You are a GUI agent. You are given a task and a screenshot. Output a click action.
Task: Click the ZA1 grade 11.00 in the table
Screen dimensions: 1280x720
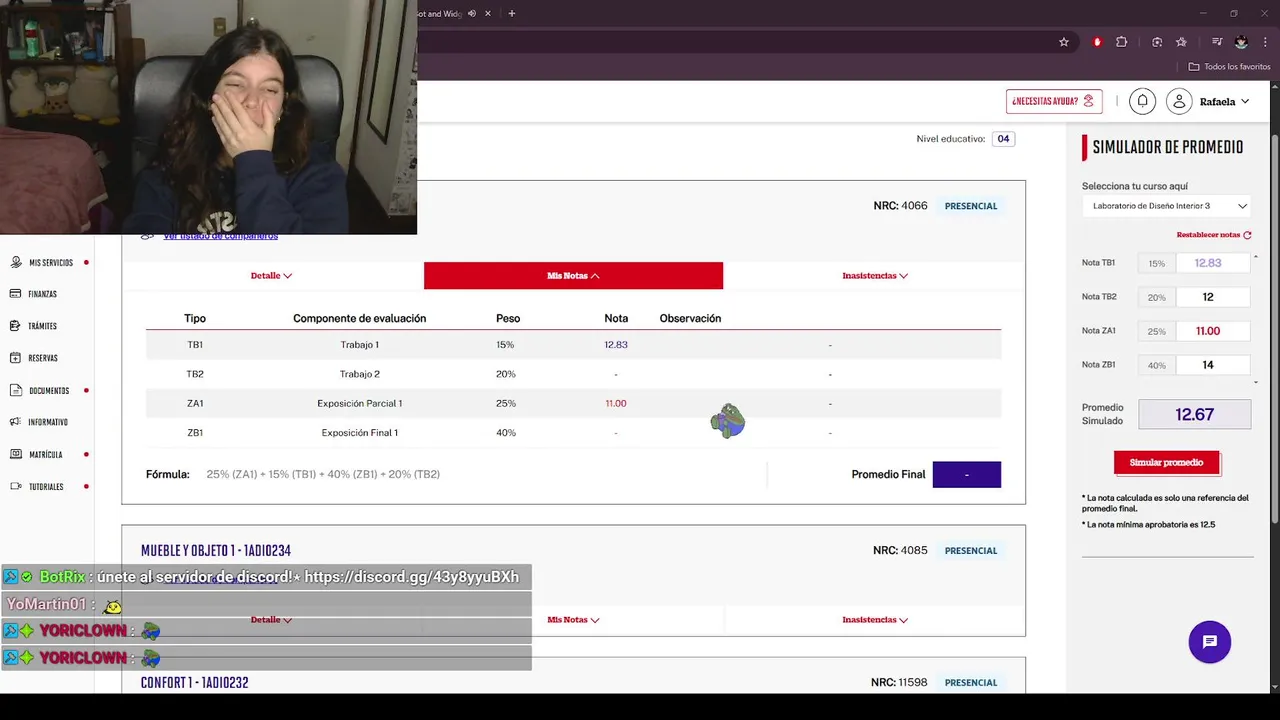pyautogui.click(x=616, y=404)
